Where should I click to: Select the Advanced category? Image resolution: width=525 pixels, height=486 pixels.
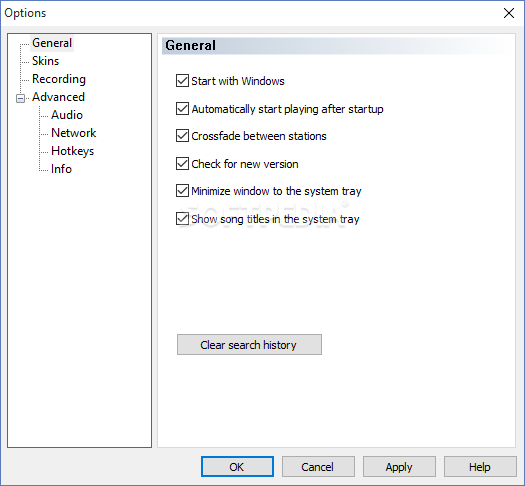tap(58, 97)
